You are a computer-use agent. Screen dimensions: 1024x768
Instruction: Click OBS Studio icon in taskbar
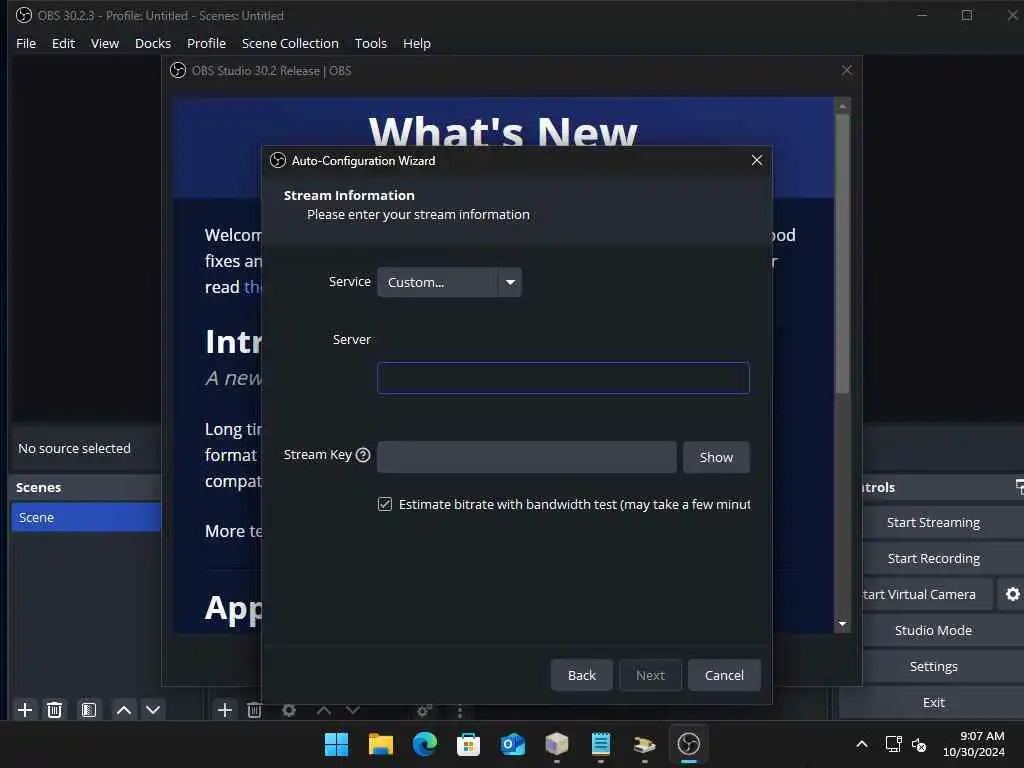[689, 744]
